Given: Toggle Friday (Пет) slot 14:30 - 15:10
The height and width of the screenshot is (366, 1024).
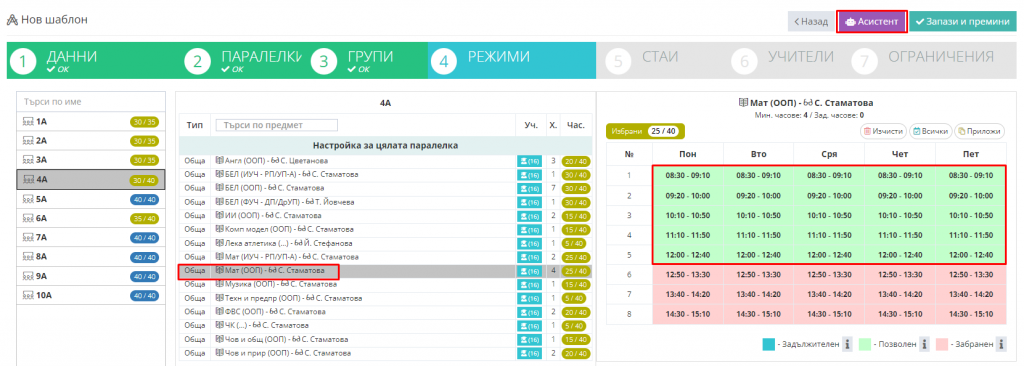Looking at the screenshot, I should [970, 314].
